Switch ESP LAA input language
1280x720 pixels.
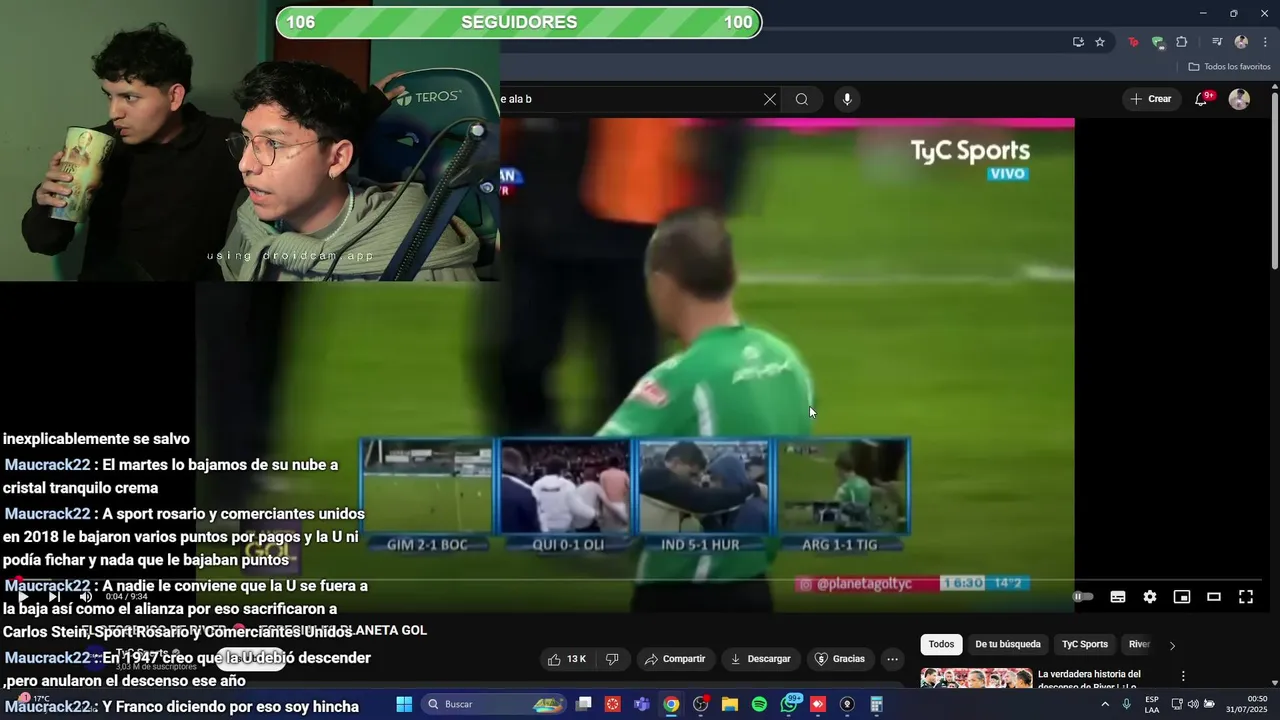(1152, 704)
